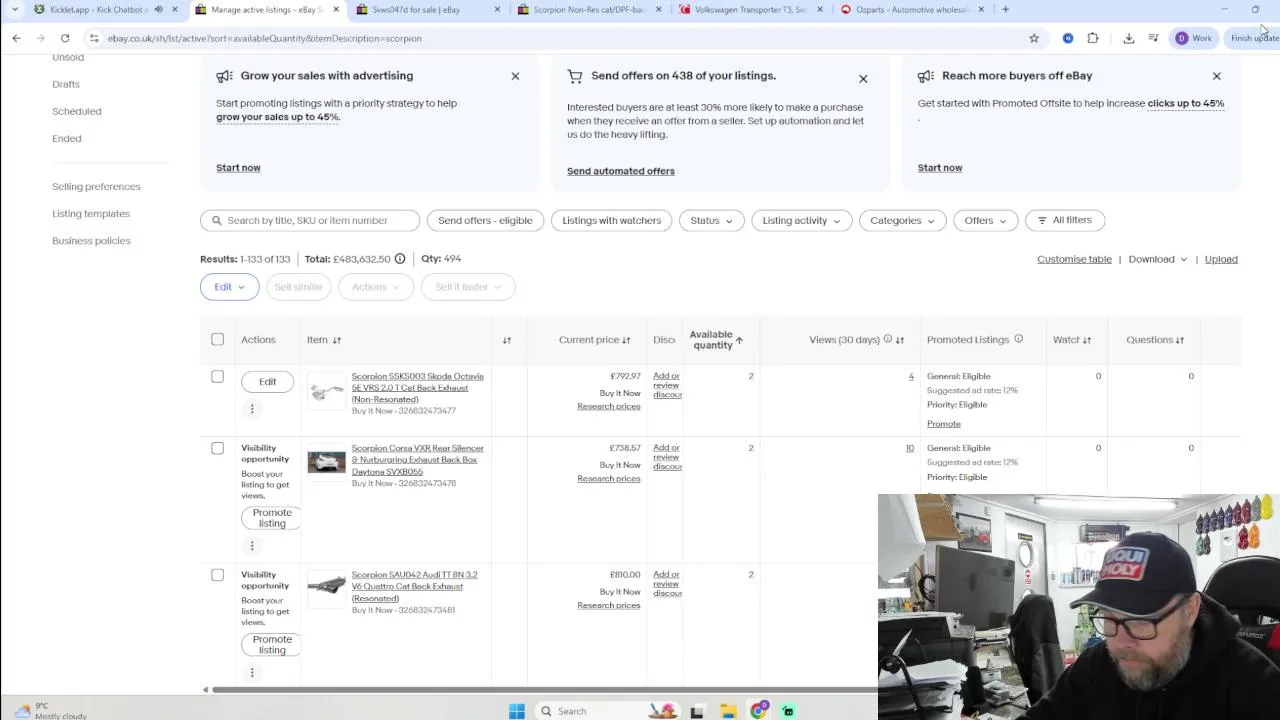
Task: Open Scheduled in the left sidebar
Action: [76, 111]
